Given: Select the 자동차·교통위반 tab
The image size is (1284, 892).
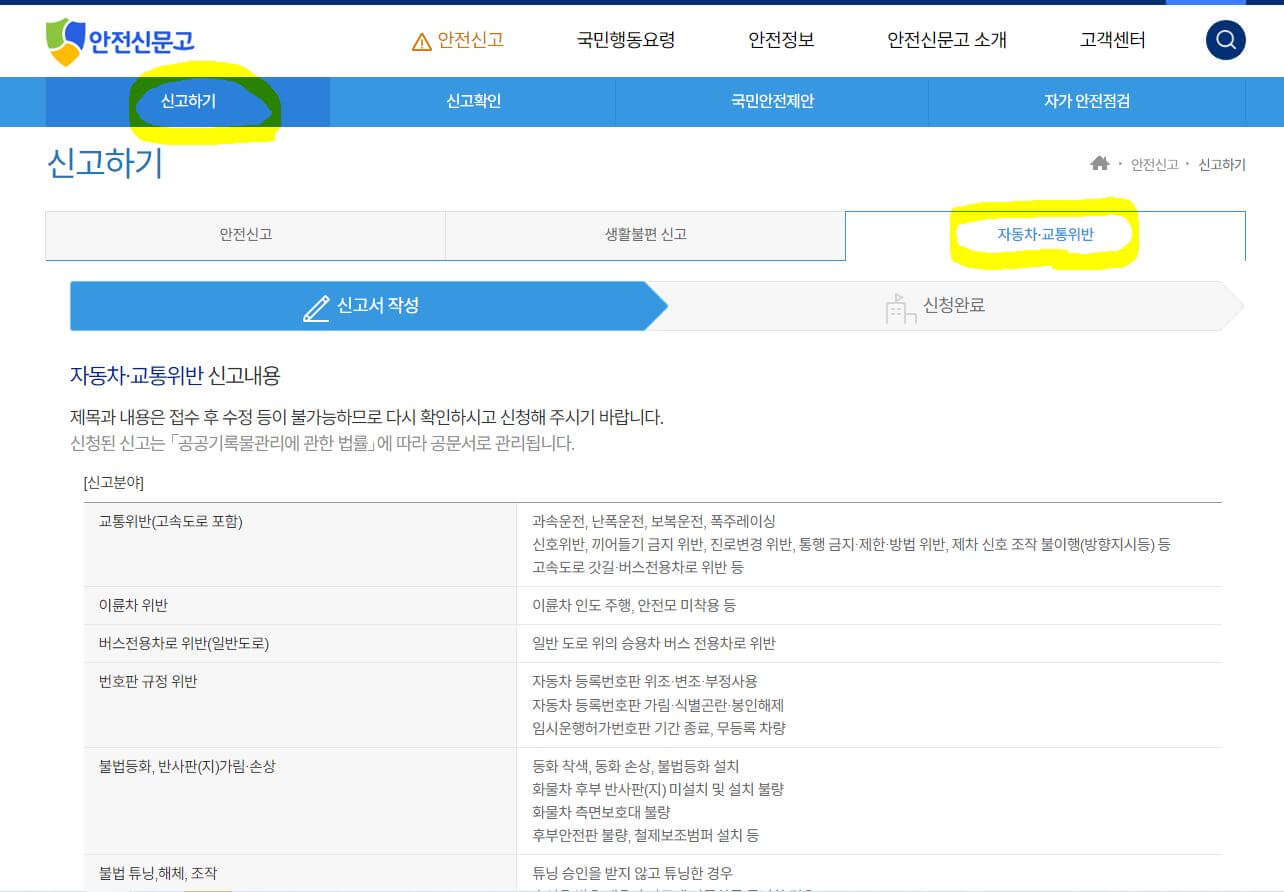Looking at the screenshot, I should pos(1044,235).
